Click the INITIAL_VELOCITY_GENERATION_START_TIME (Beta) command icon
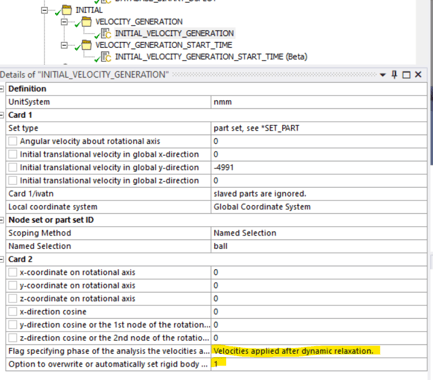The height and width of the screenshot is (380, 433). pyautogui.click(x=106, y=57)
